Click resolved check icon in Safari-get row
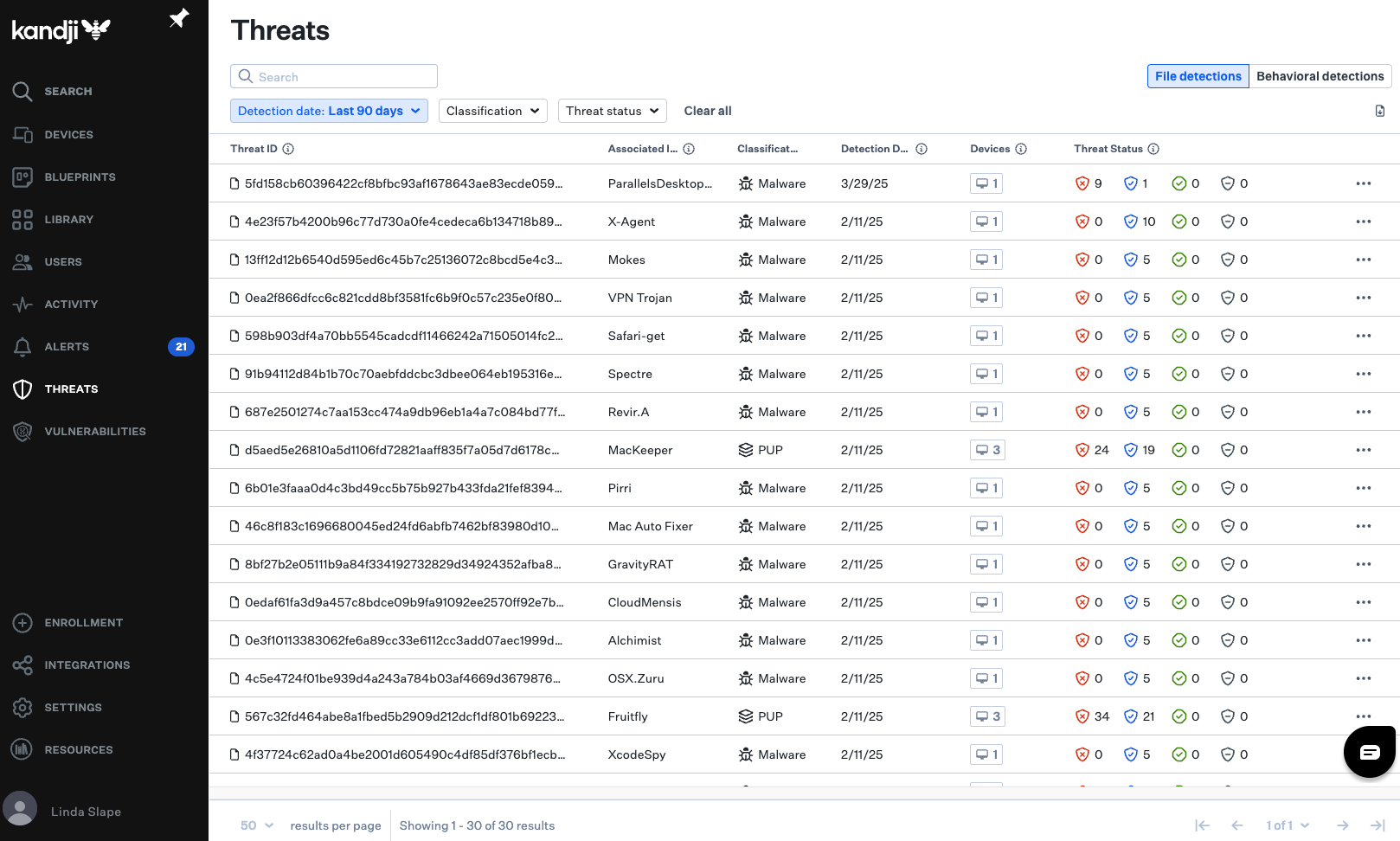1400x841 pixels. (x=1178, y=336)
